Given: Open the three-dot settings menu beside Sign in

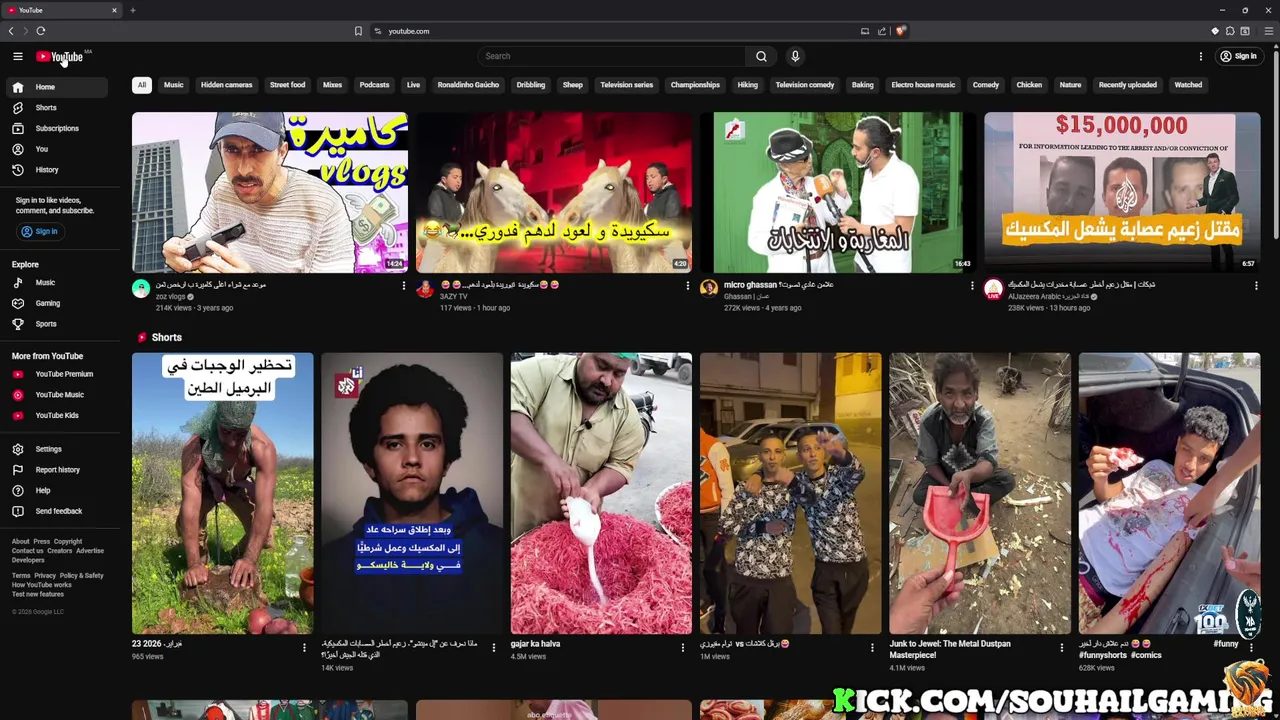Looking at the screenshot, I should coord(1201,56).
